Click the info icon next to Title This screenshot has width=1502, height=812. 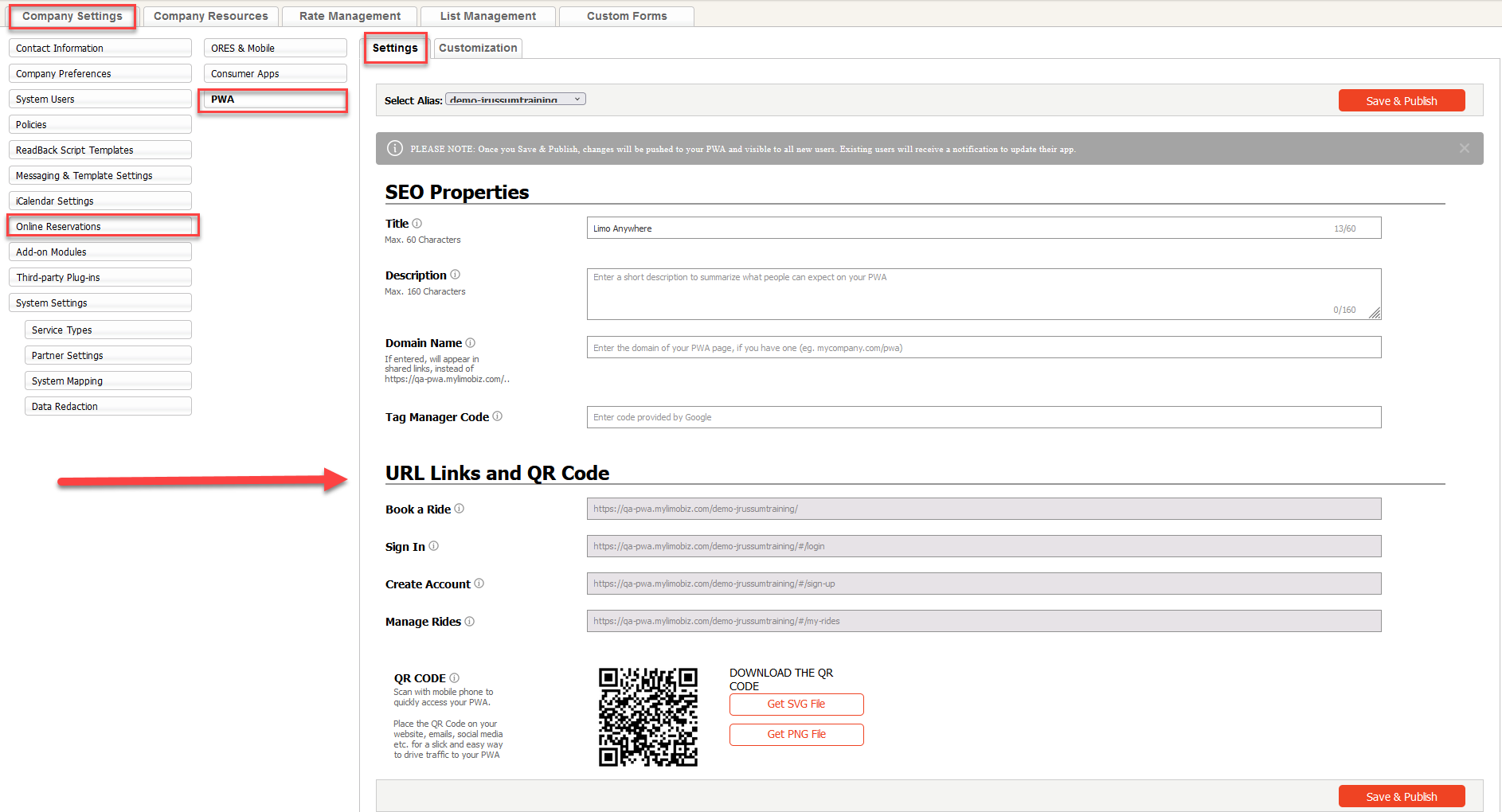pos(417,224)
